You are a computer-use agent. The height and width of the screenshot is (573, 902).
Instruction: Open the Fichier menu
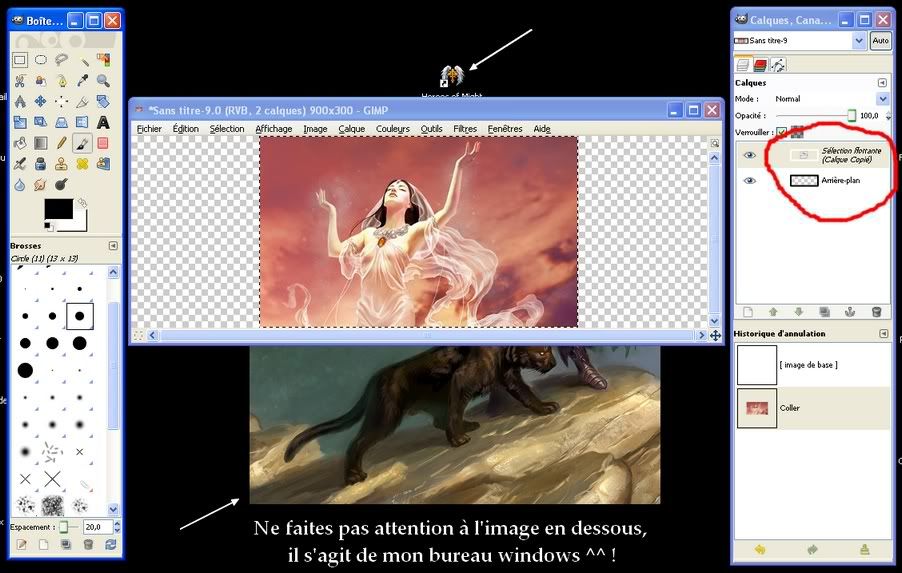tap(149, 129)
